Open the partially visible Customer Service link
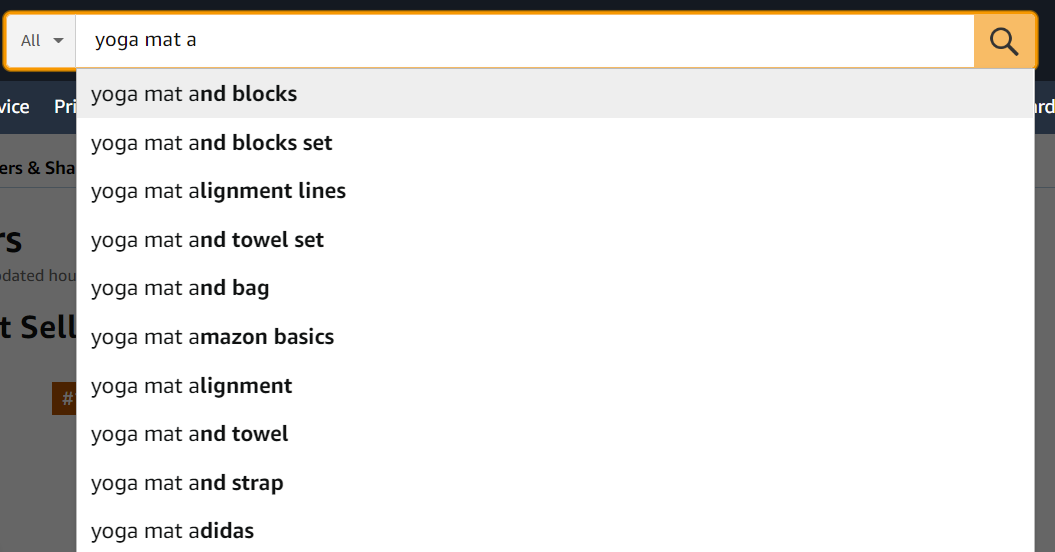The image size is (1055, 552). tap(15, 107)
